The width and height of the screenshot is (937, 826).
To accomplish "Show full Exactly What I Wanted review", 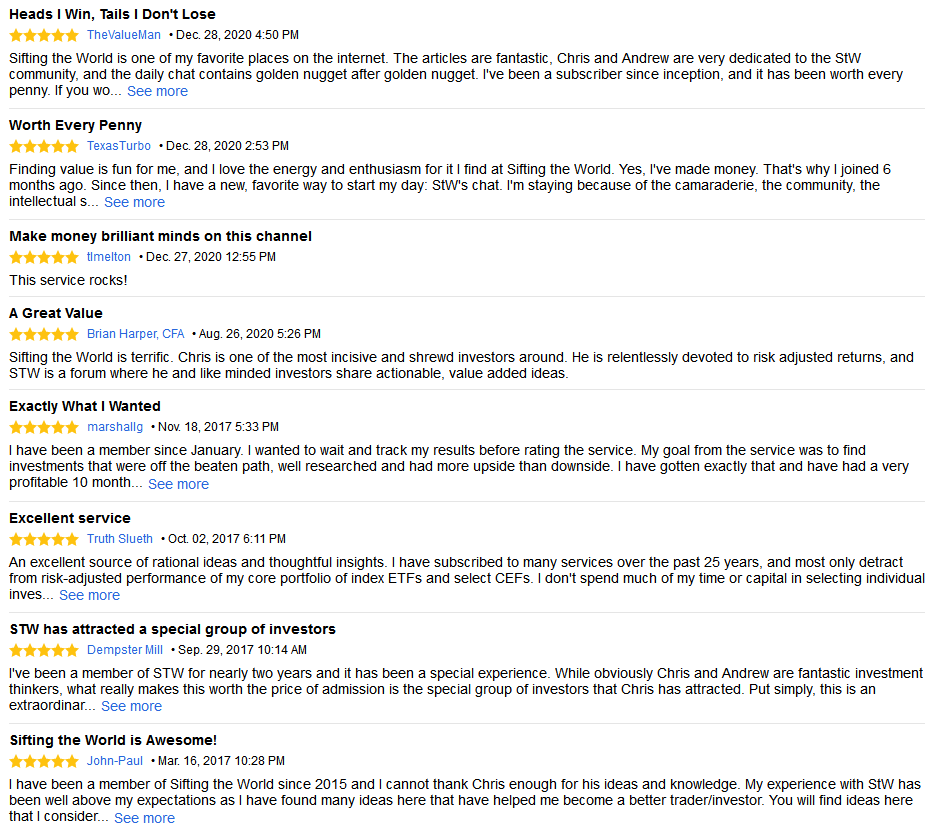I will (x=178, y=484).
